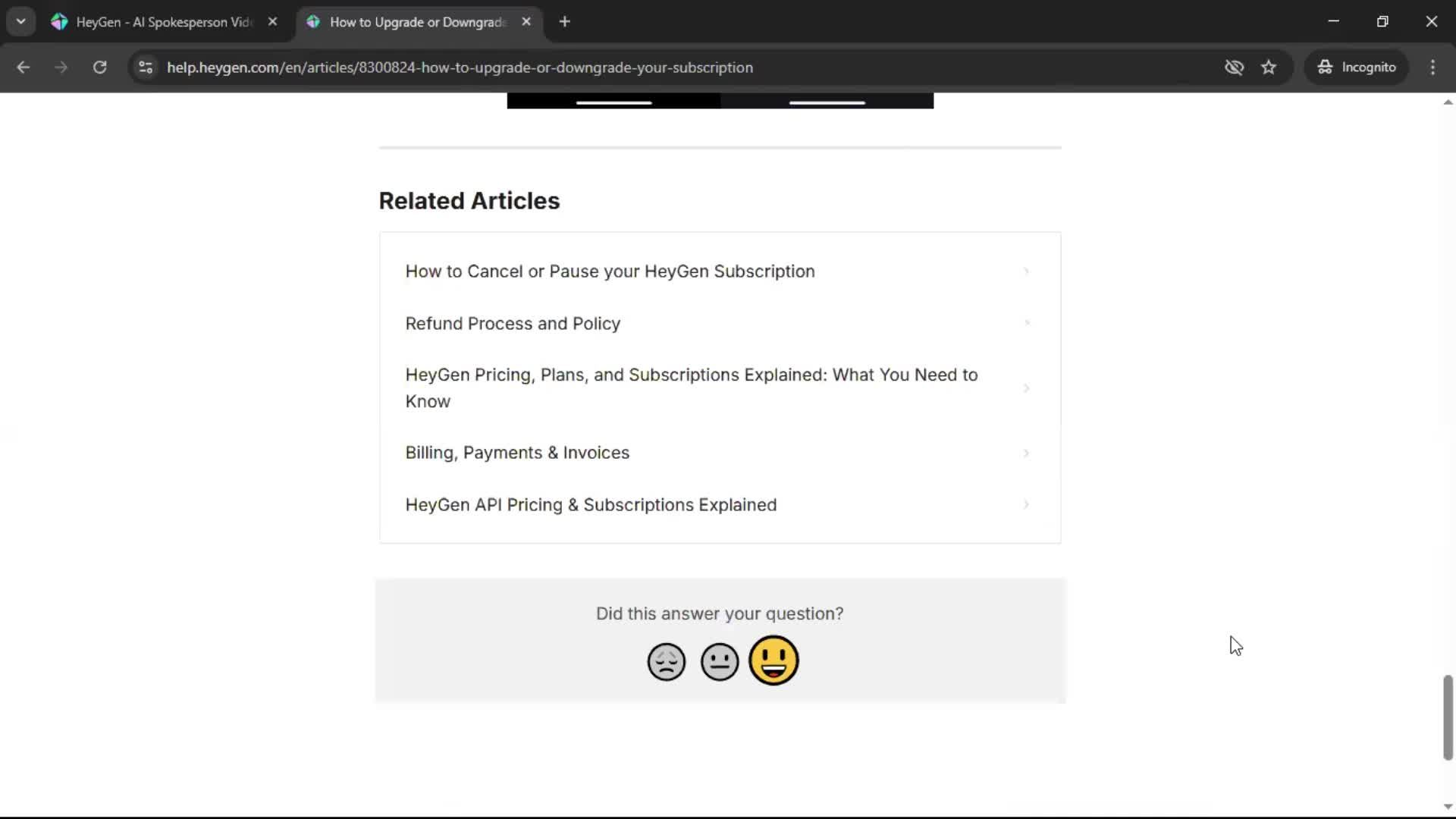Bookmark this page with the star icon
1456x819 pixels.
pyautogui.click(x=1269, y=67)
